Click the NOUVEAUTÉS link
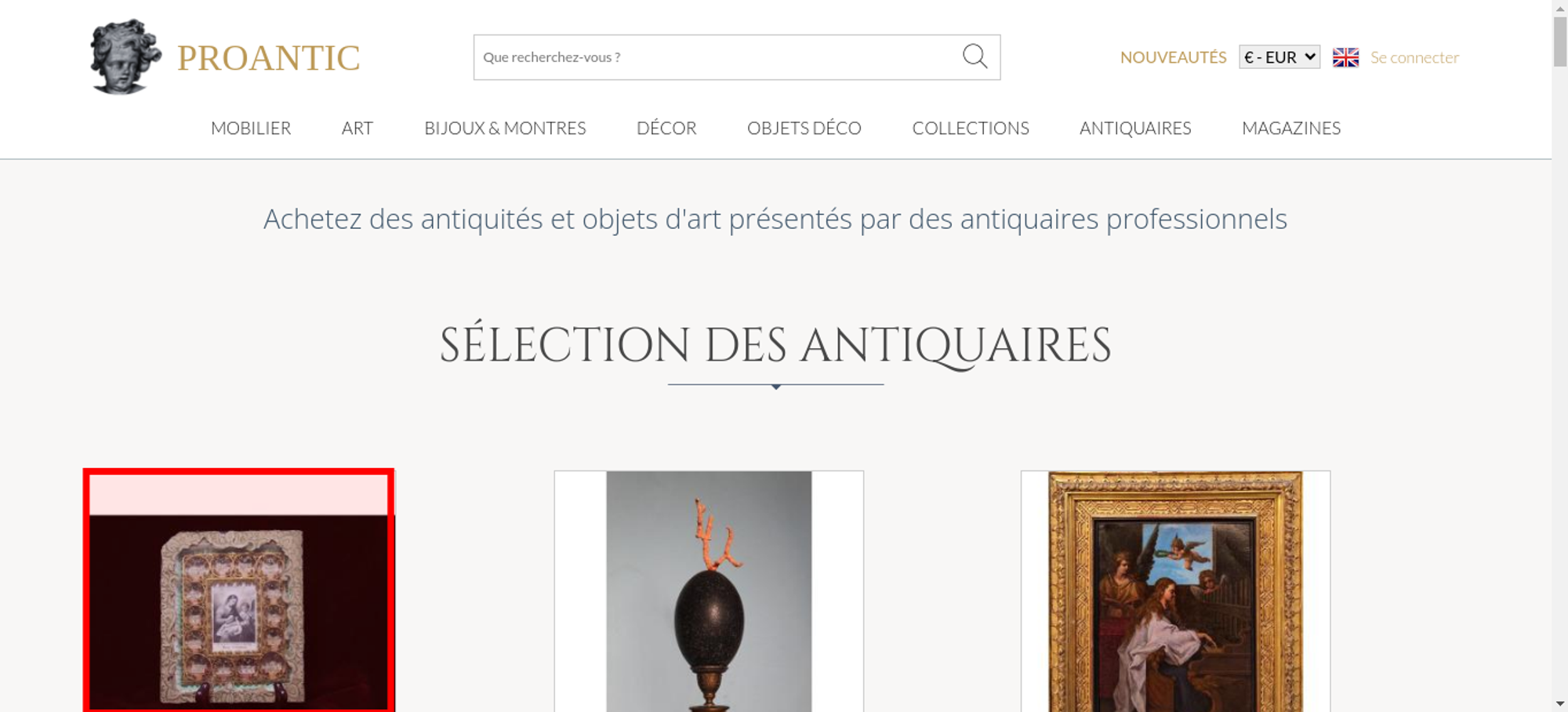Image resolution: width=1568 pixels, height=712 pixels. 1173,57
